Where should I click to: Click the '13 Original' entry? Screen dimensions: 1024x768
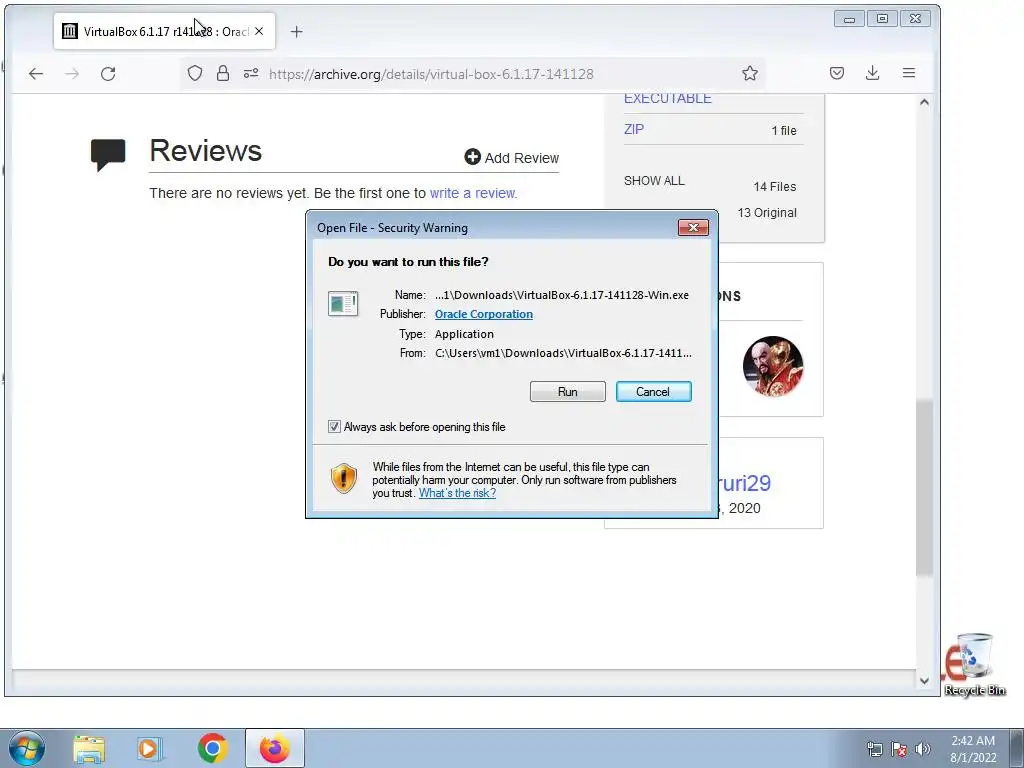tap(767, 213)
